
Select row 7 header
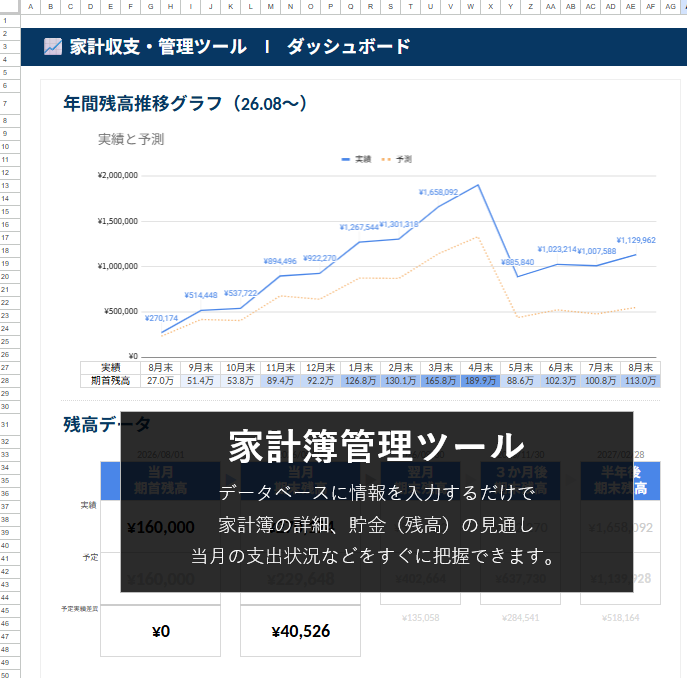coord(10,103)
